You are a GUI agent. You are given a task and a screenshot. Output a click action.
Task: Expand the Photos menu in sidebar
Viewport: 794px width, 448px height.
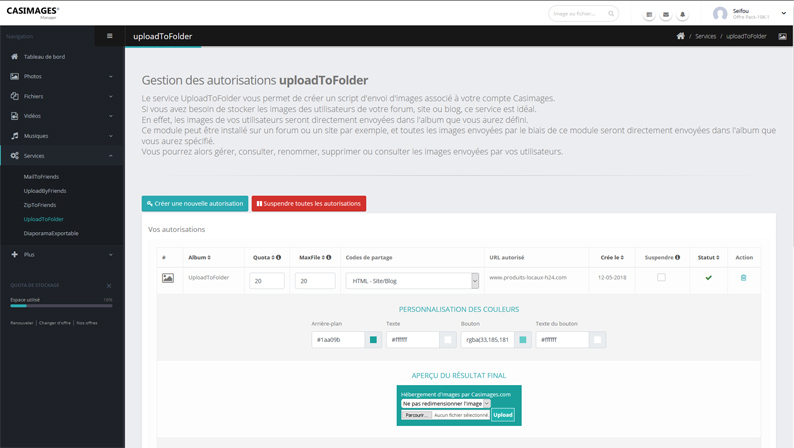[x=62, y=76]
